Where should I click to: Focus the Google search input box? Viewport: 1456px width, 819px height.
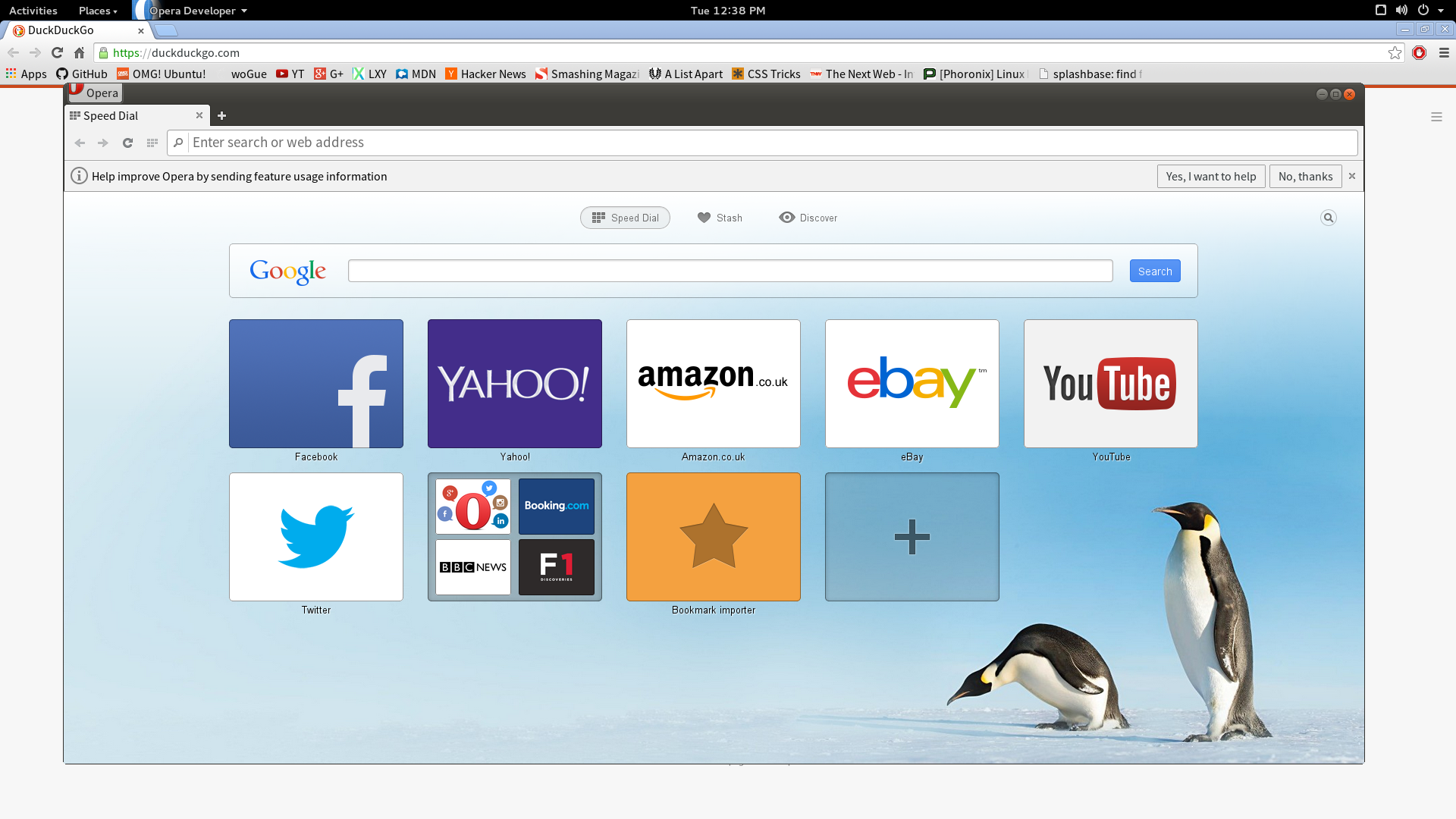pyautogui.click(x=730, y=271)
